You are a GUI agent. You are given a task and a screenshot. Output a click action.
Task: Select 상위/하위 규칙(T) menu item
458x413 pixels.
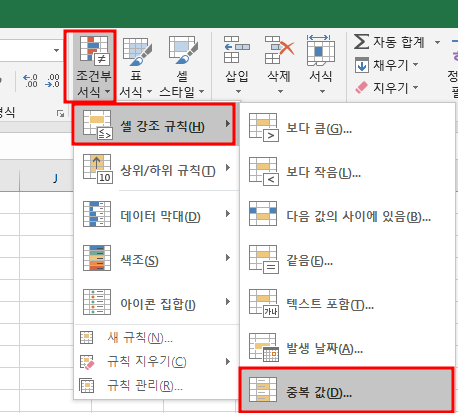[x=156, y=169]
